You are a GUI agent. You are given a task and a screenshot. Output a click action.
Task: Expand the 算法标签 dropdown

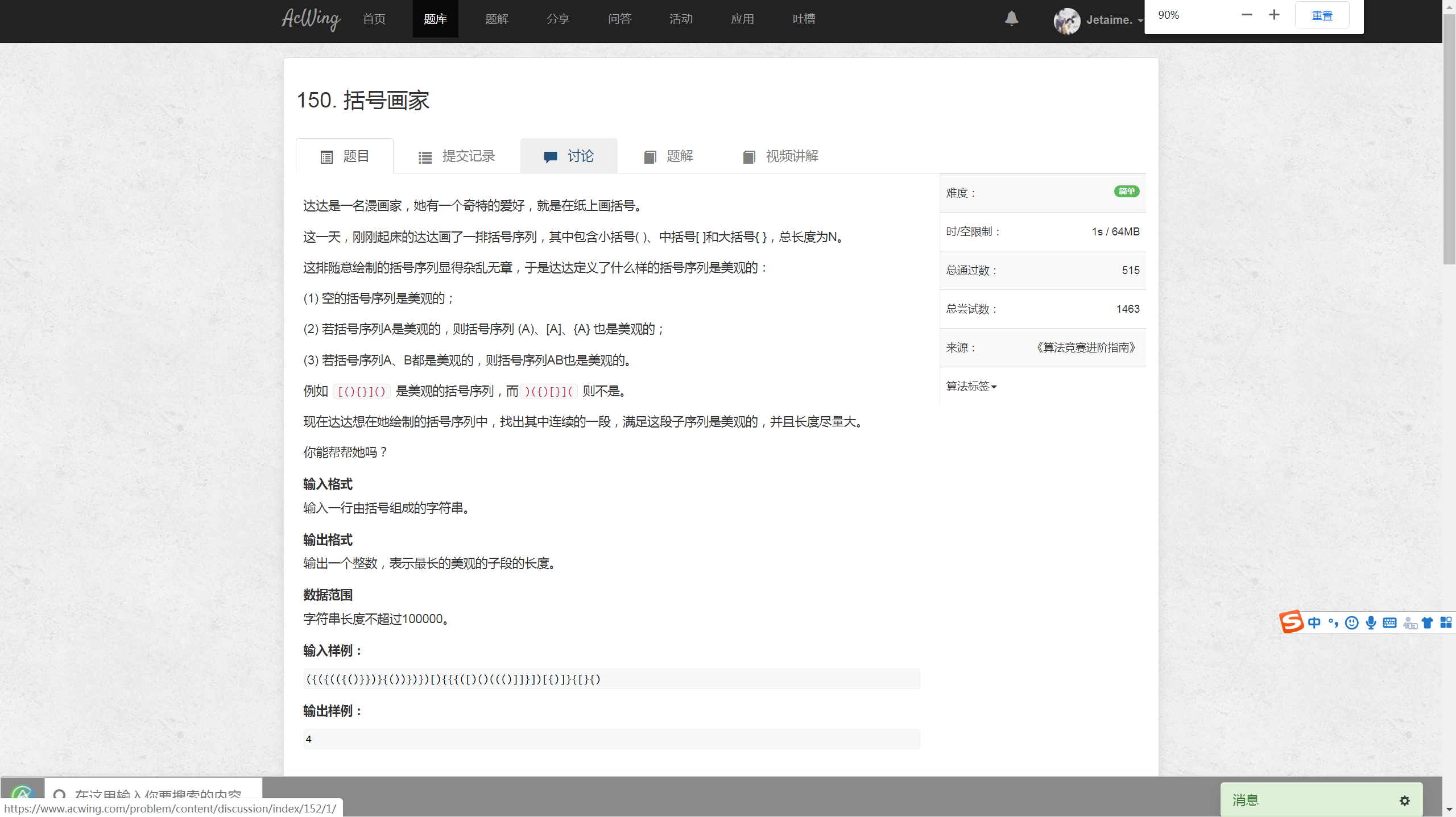(x=971, y=386)
